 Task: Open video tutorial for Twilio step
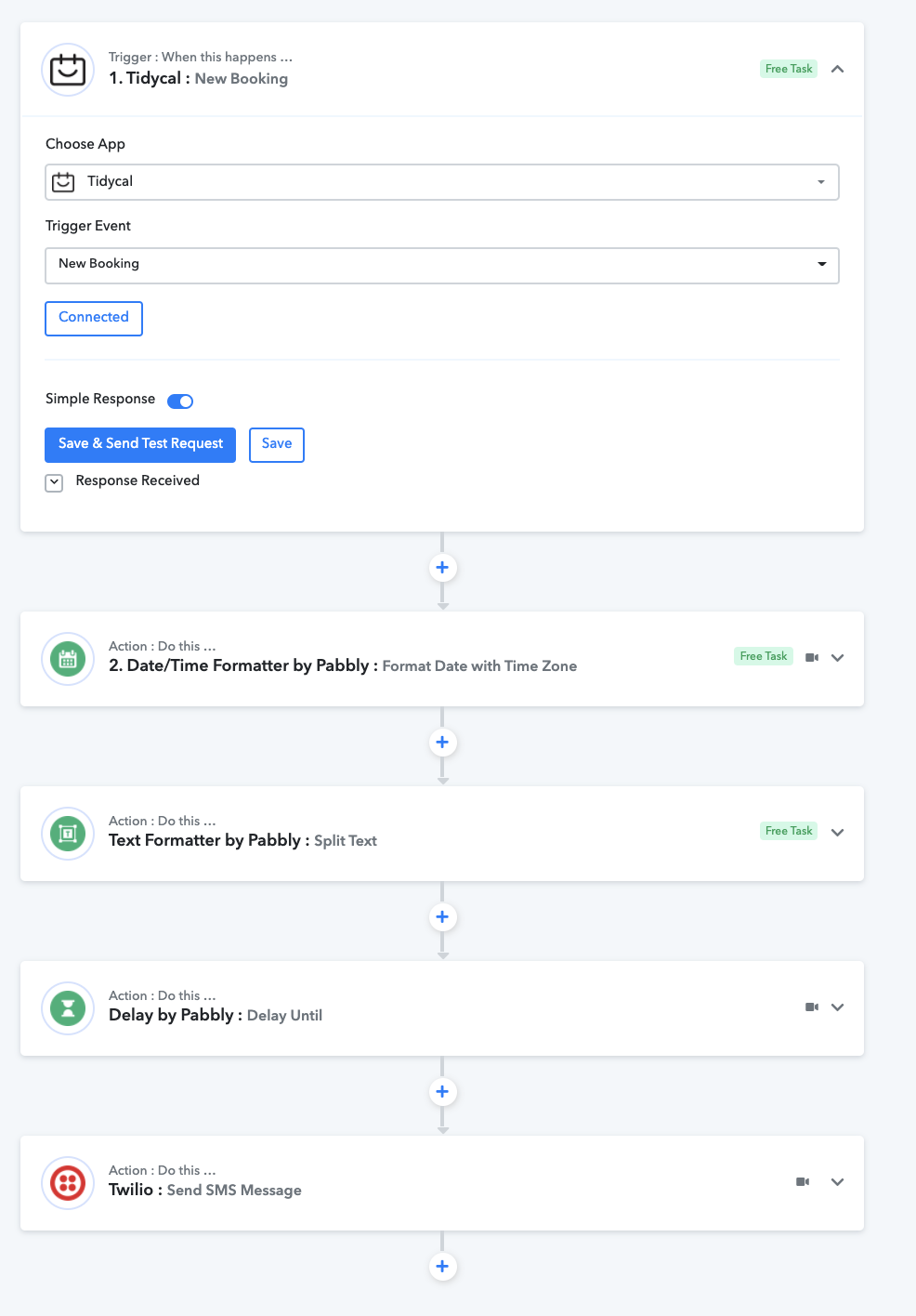pyautogui.click(x=803, y=1181)
